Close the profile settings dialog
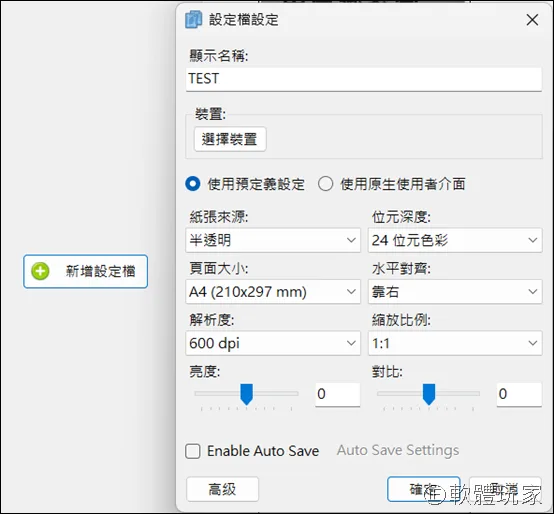Image resolution: width=554 pixels, height=514 pixels. [532, 20]
